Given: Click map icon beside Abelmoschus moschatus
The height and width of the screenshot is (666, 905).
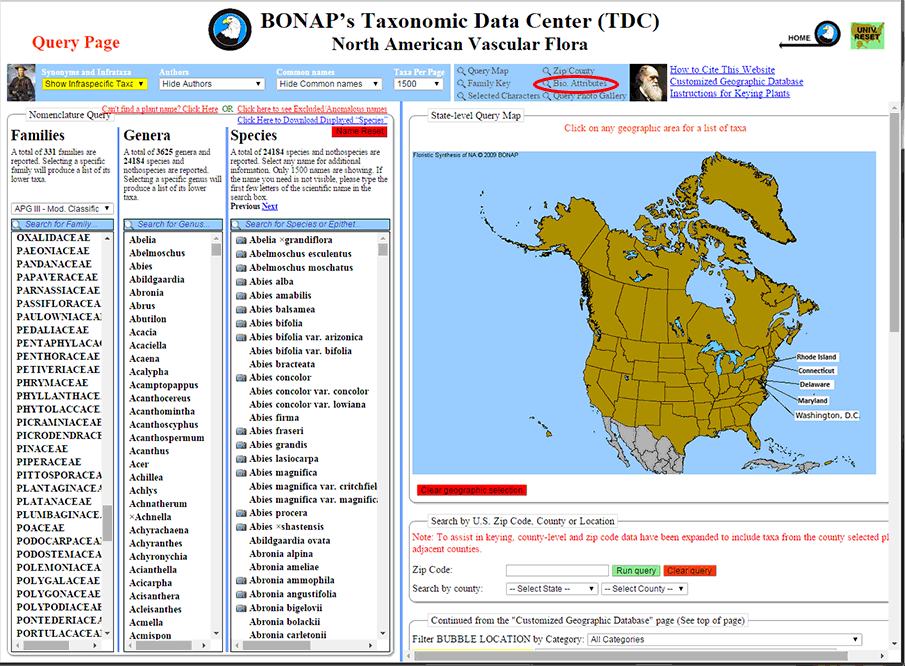Looking at the screenshot, I should click(241, 268).
